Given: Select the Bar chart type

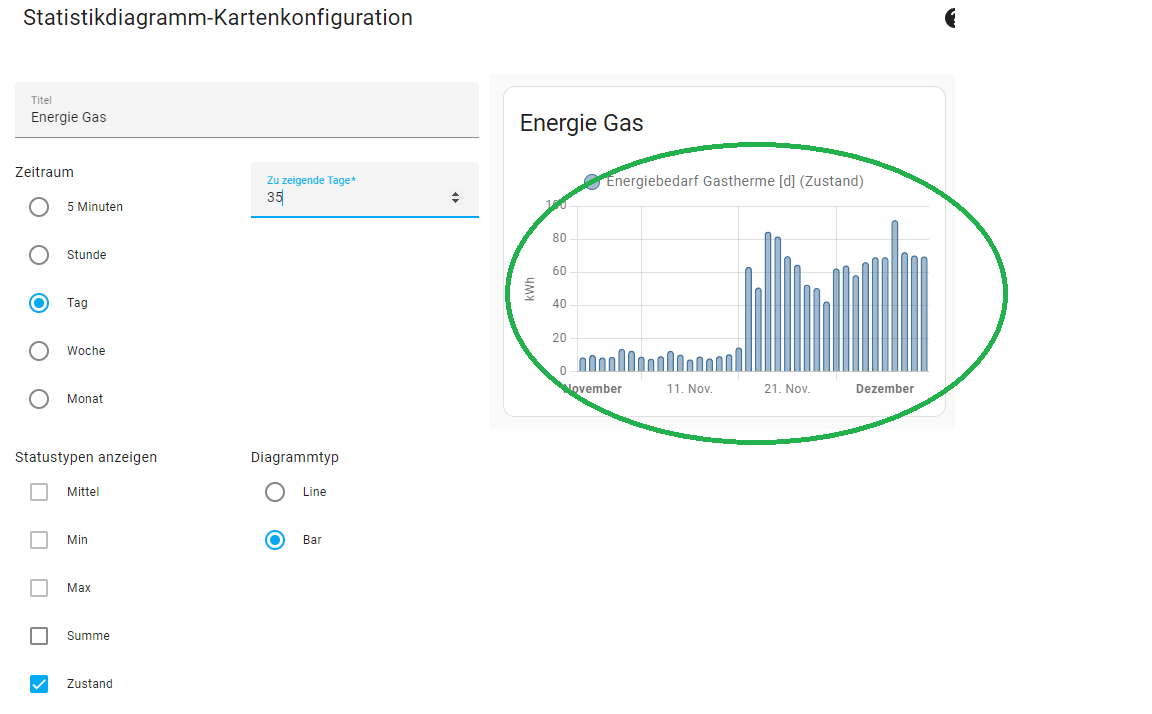Looking at the screenshot, I should [275, 540].
